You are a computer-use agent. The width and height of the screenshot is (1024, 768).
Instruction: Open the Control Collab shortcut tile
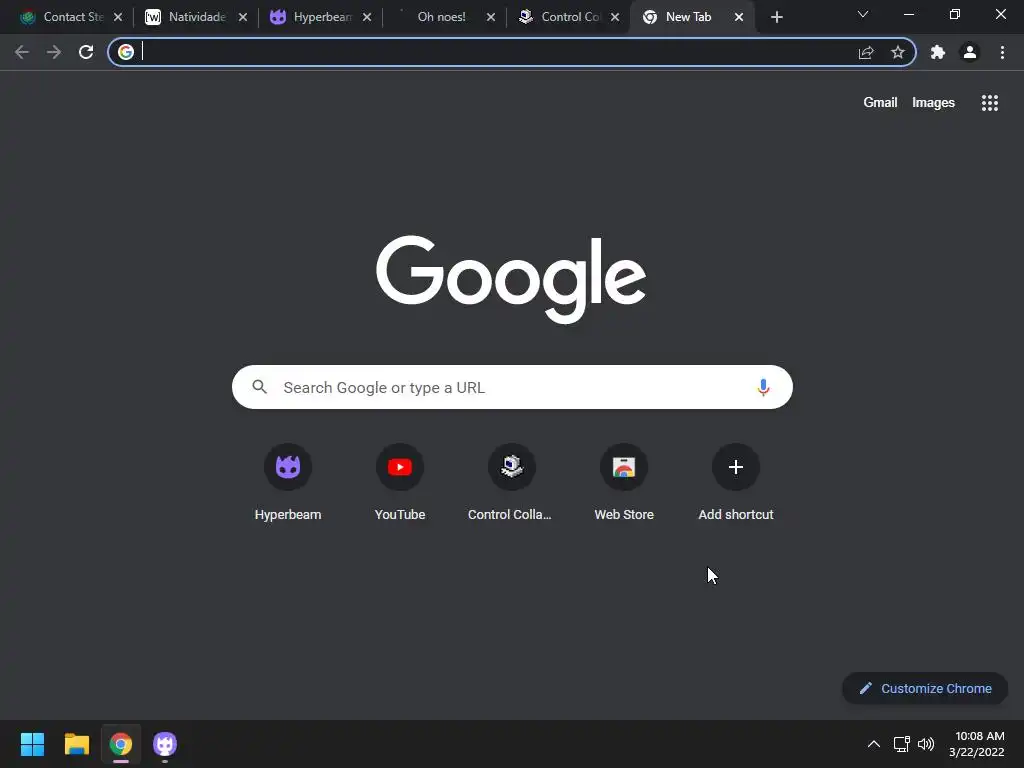click(x=511, y=483)
